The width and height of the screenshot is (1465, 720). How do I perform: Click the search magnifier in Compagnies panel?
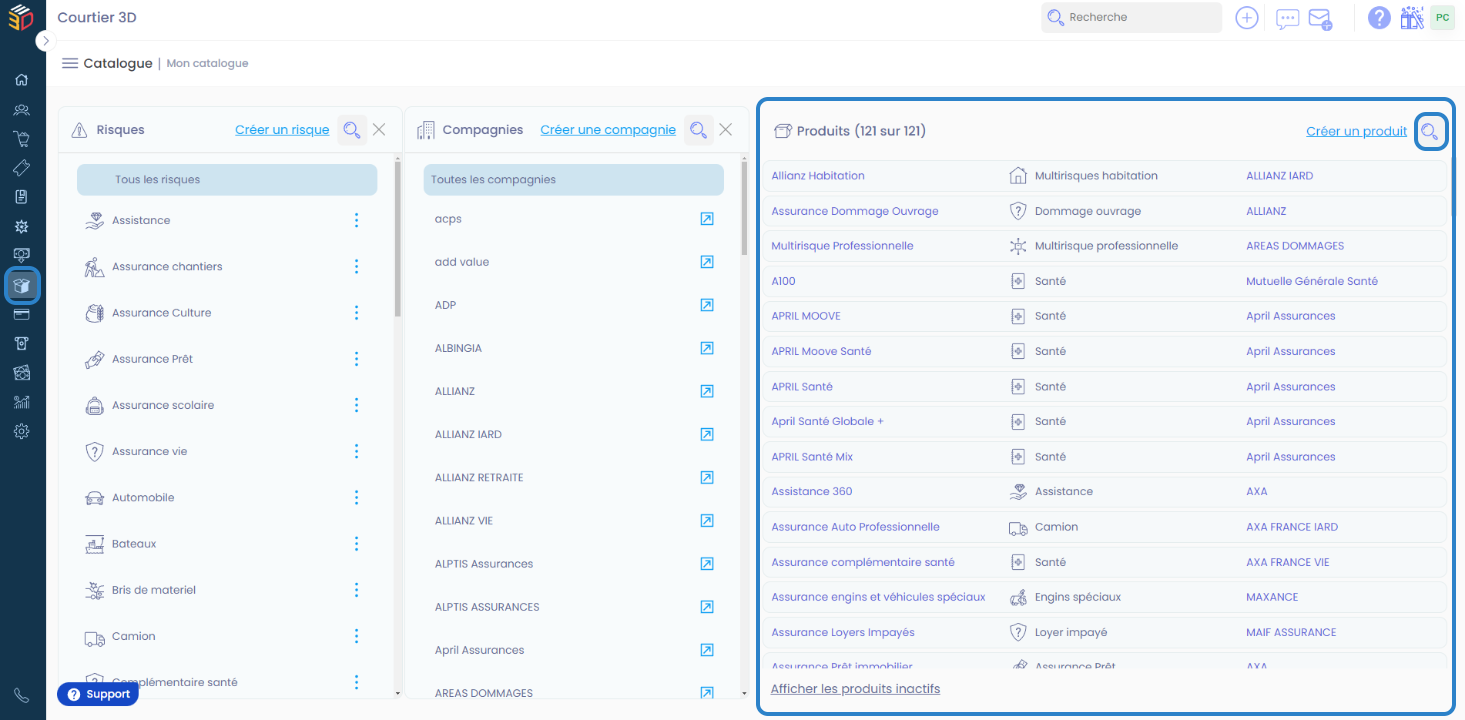pos(698,130)
